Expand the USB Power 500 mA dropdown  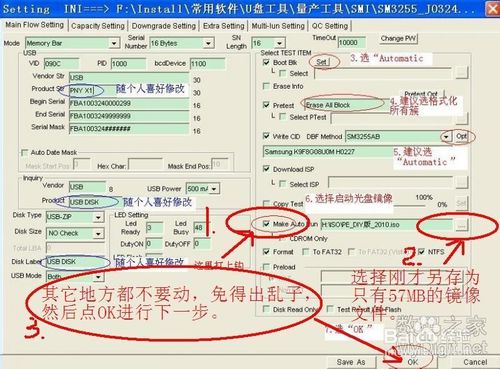pos(214,189)
